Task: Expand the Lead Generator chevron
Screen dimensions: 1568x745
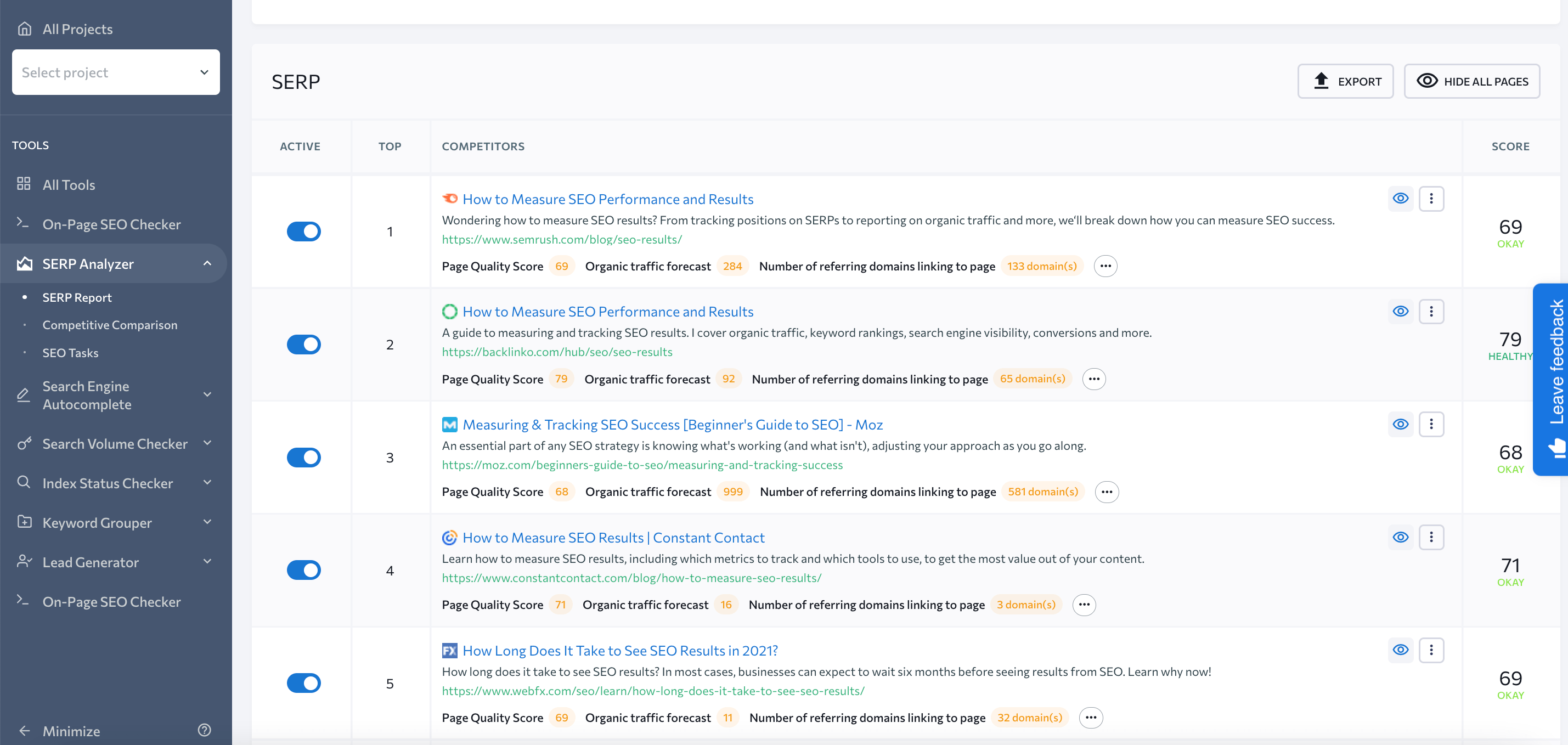Action: (207, 561)
